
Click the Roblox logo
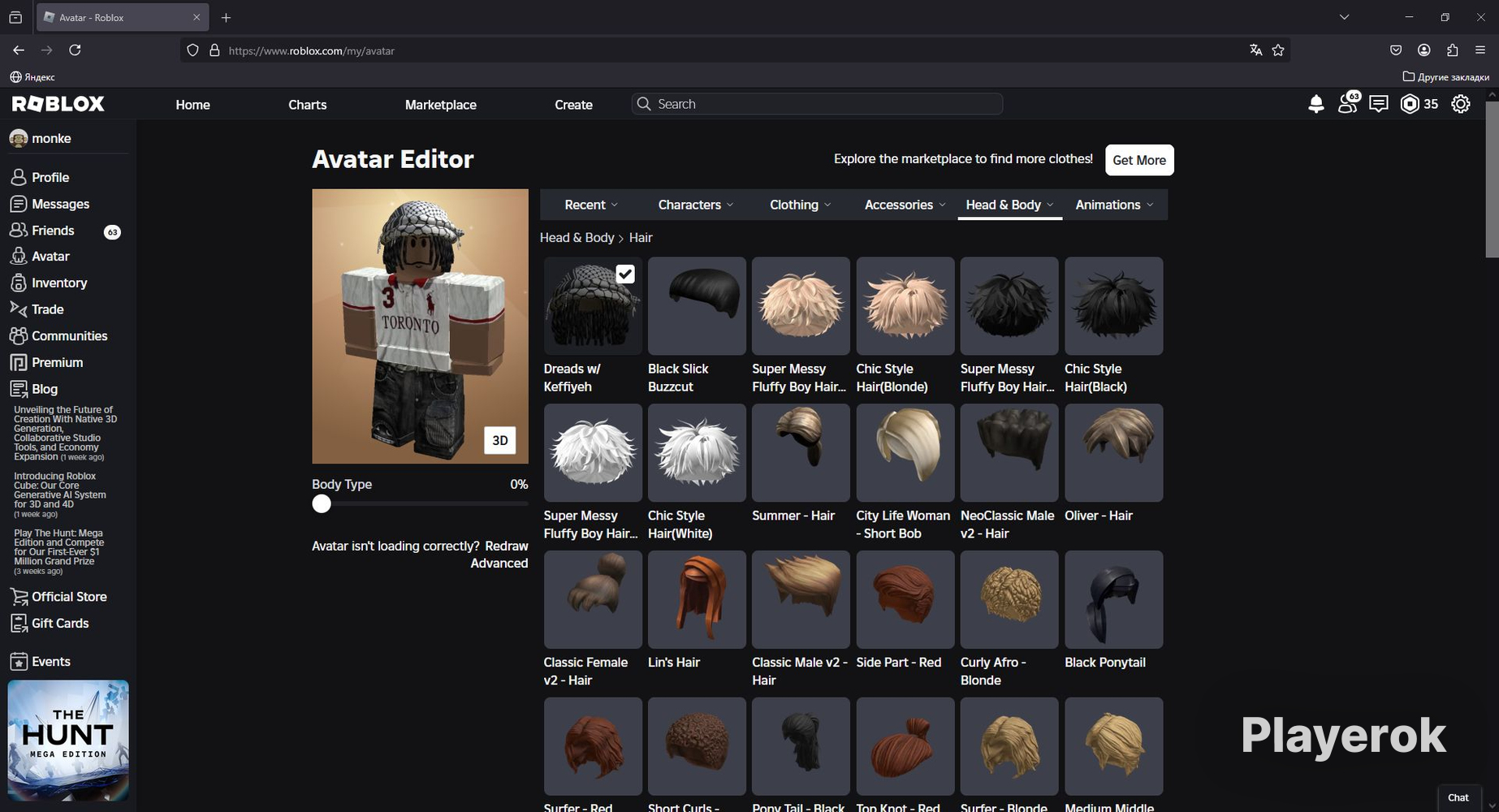coord(58,104)
